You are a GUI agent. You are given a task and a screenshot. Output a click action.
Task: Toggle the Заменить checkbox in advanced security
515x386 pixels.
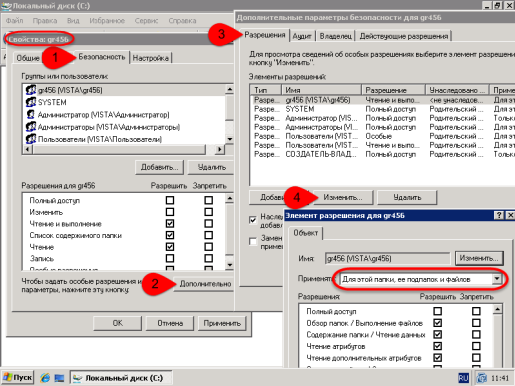253,241
